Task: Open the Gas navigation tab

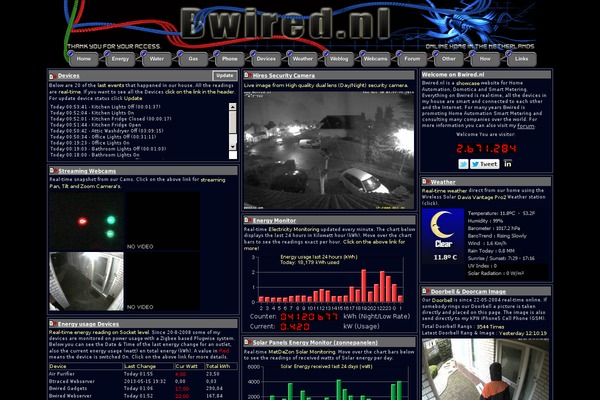Action: click(x=193, y=59)
